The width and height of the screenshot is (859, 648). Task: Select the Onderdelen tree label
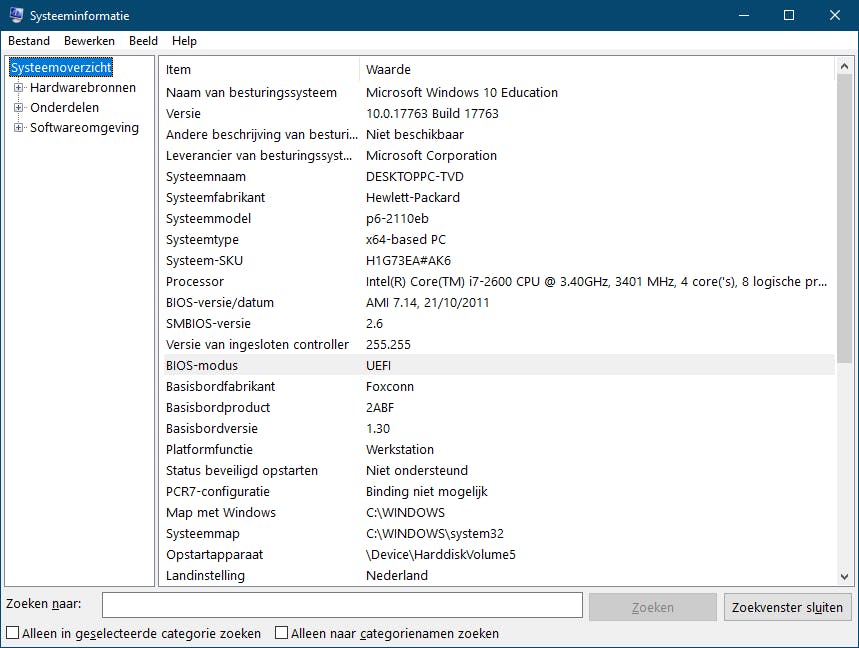coord(65,107)
